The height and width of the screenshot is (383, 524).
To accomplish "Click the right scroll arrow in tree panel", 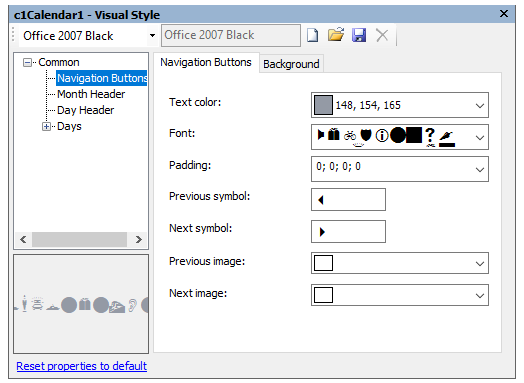I will pos(138,239).
